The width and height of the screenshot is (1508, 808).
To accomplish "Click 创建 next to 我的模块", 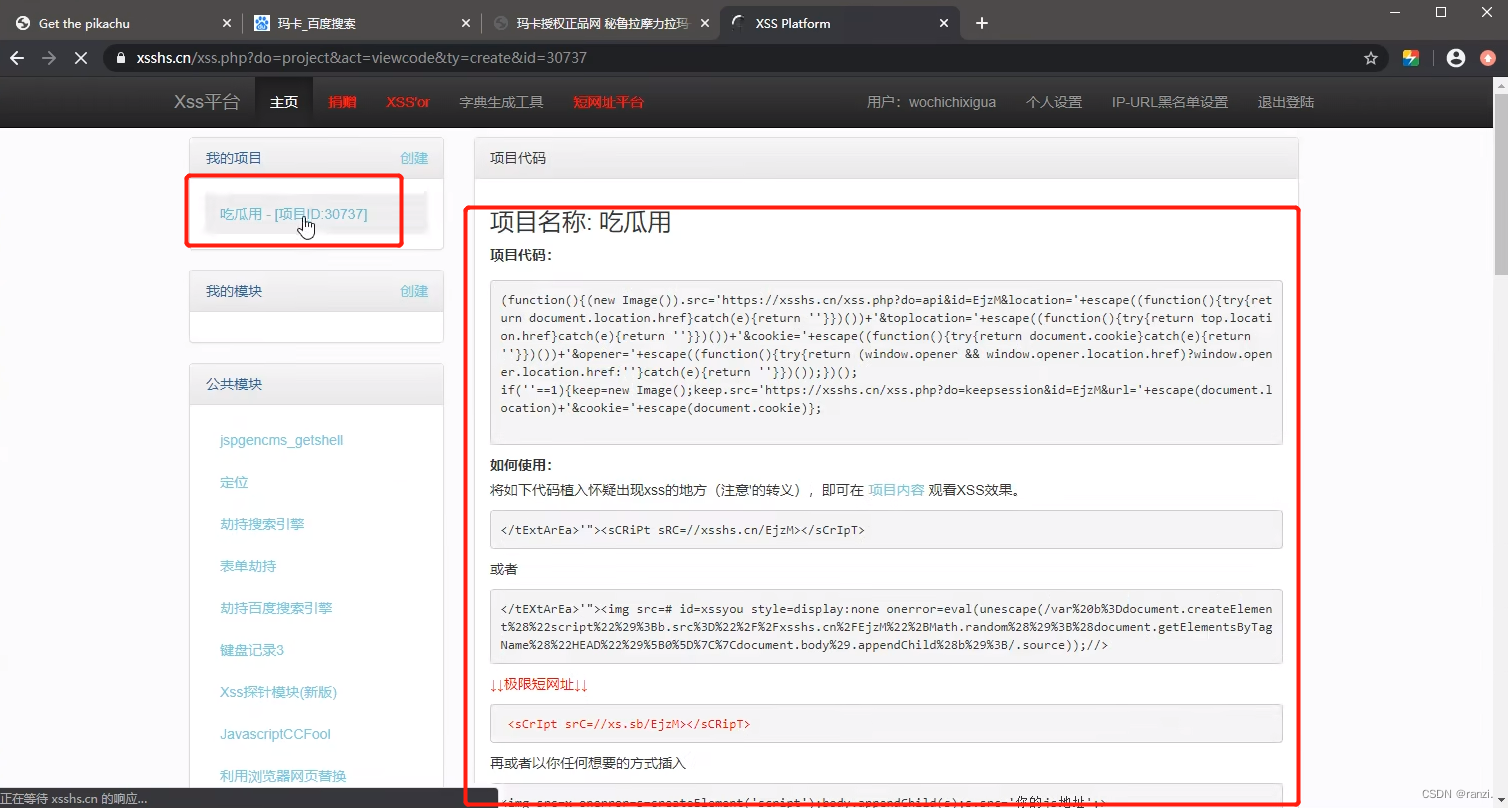I will (414, 291).
